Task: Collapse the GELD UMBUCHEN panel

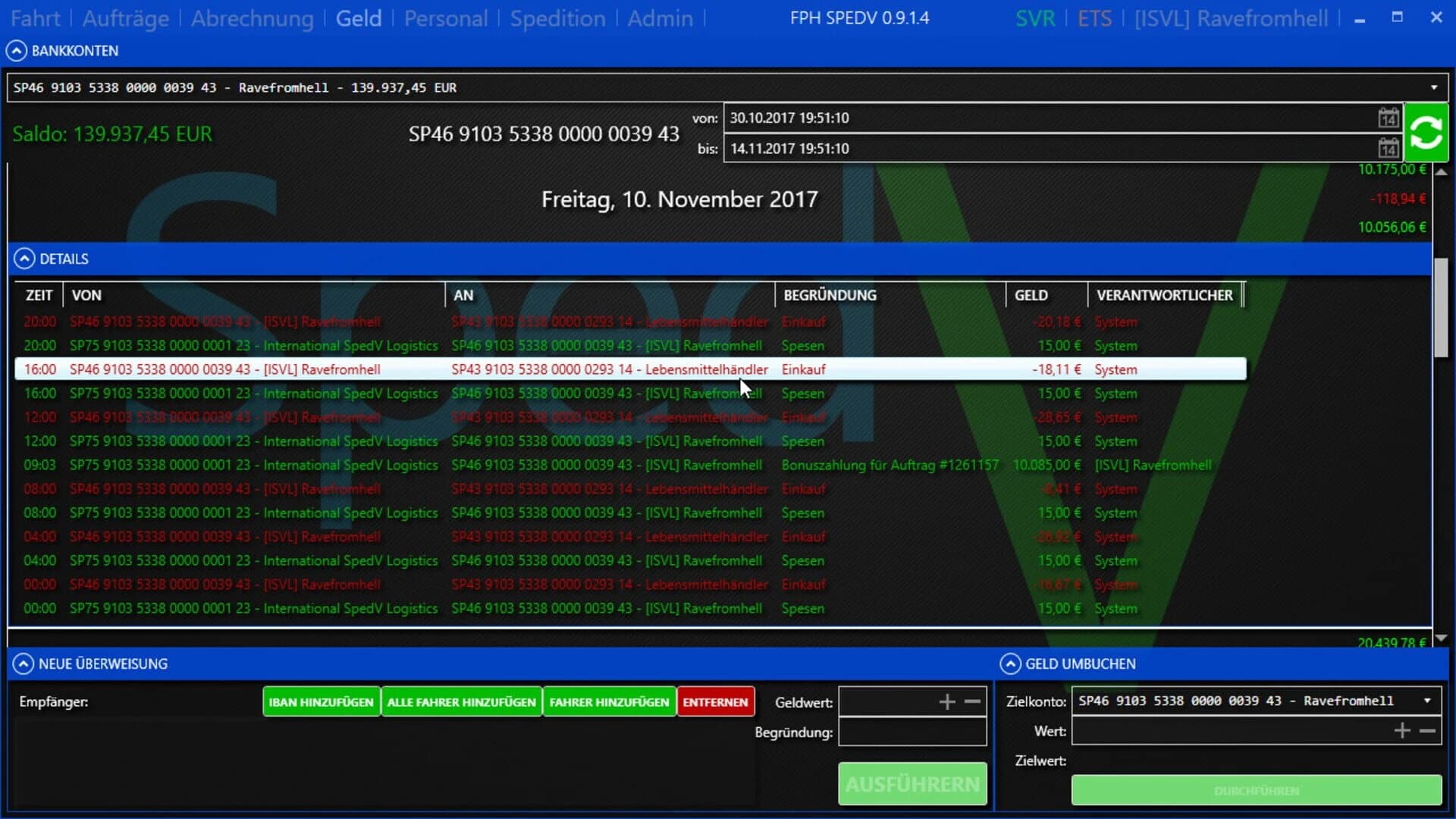Action: tap(1012, 664)
